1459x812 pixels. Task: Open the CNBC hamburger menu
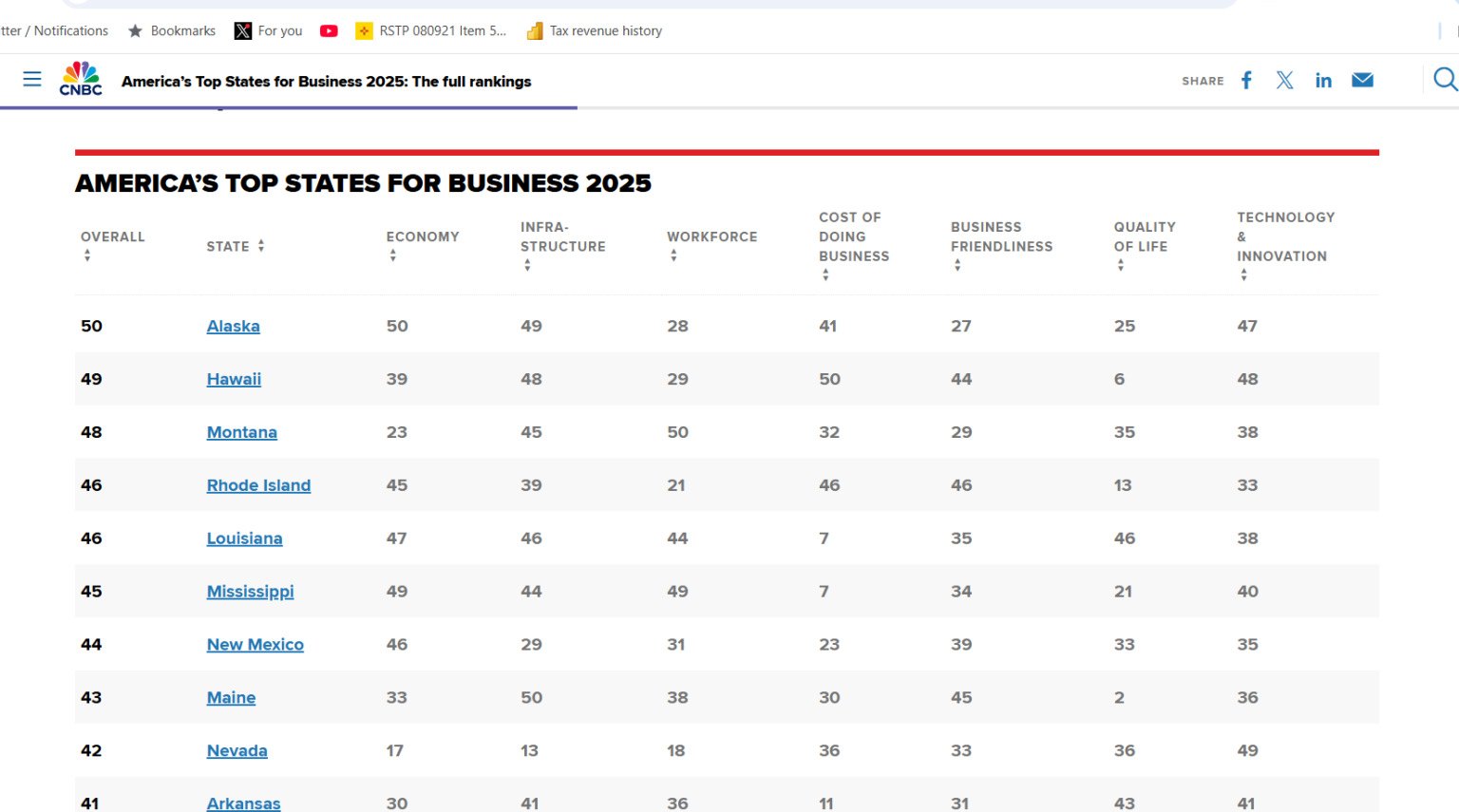point(32,80)
